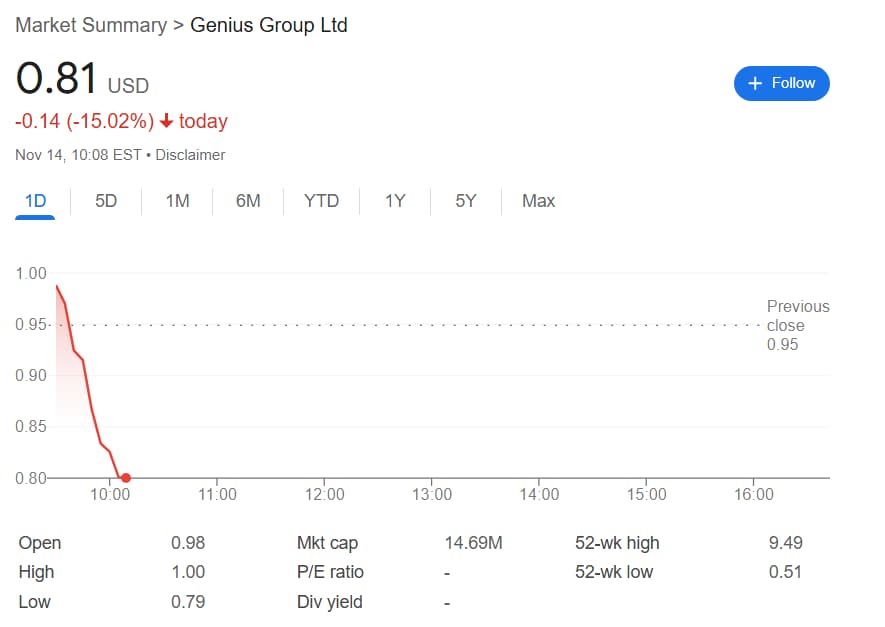Click the 0.81 price value

[x=56, y=78]
